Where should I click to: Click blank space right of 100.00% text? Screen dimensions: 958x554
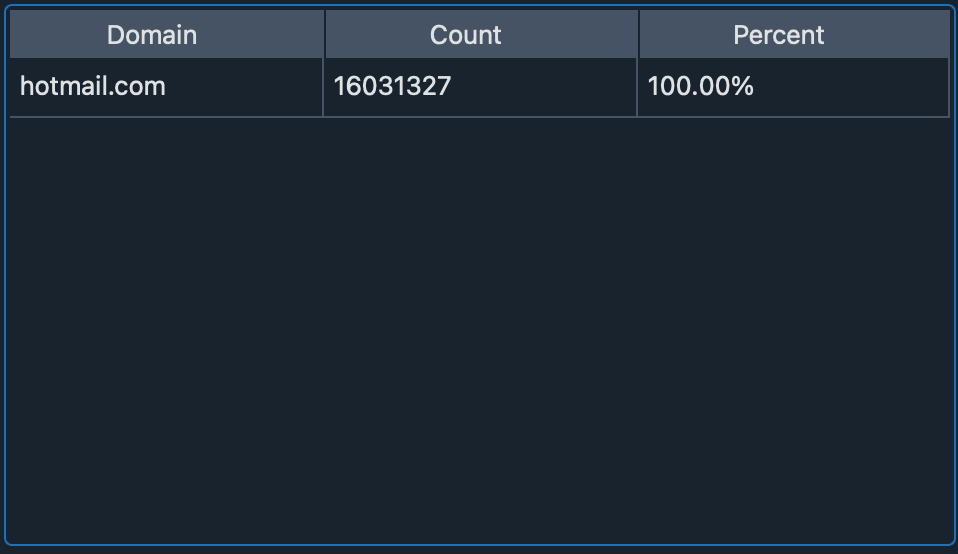pyautogui.click(x=850, y=87)
